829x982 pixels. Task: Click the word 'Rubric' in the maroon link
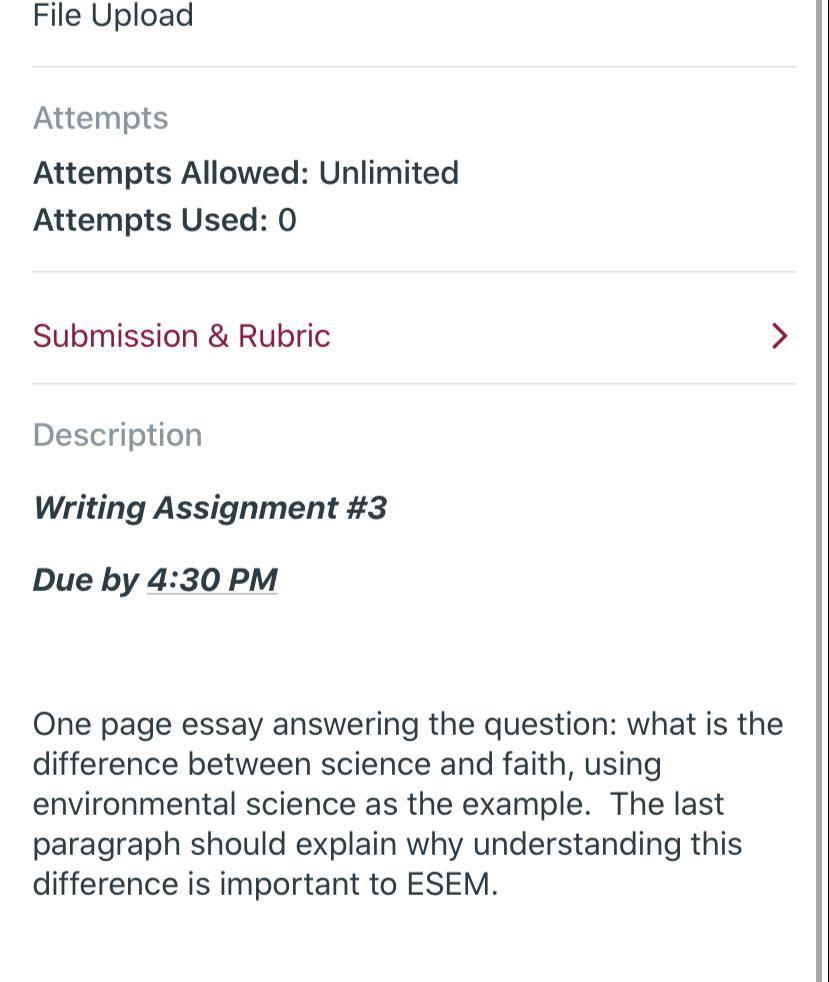tap(284, 336)
